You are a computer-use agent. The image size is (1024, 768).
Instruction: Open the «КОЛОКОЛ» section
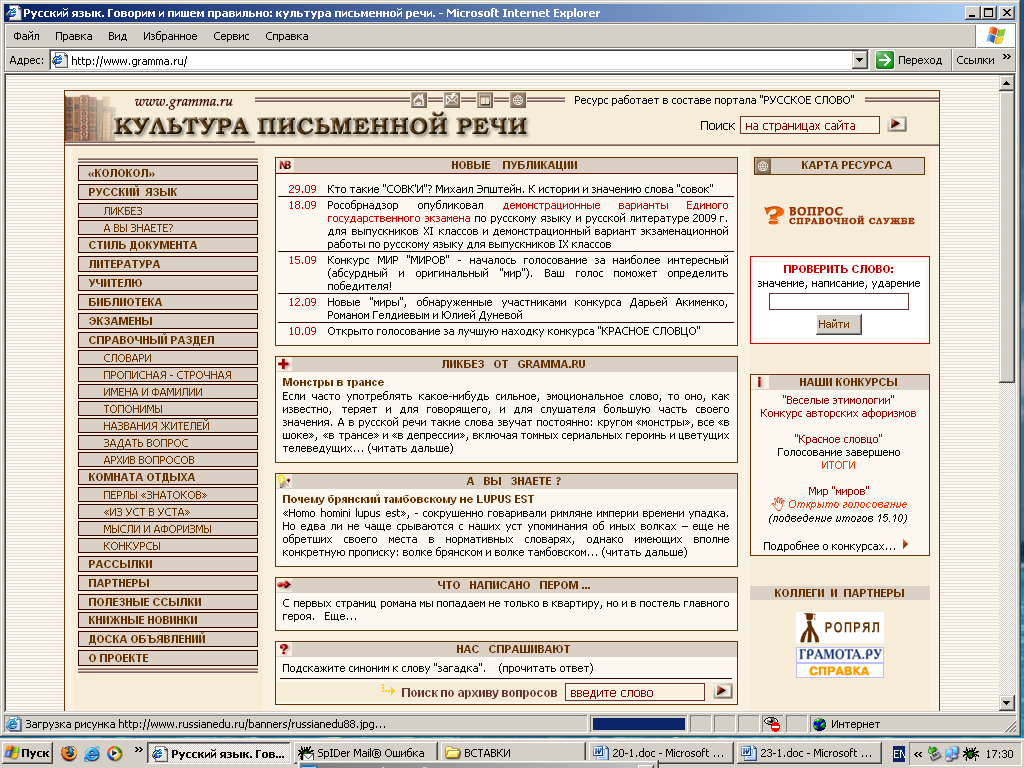click(x=168, y=173)
